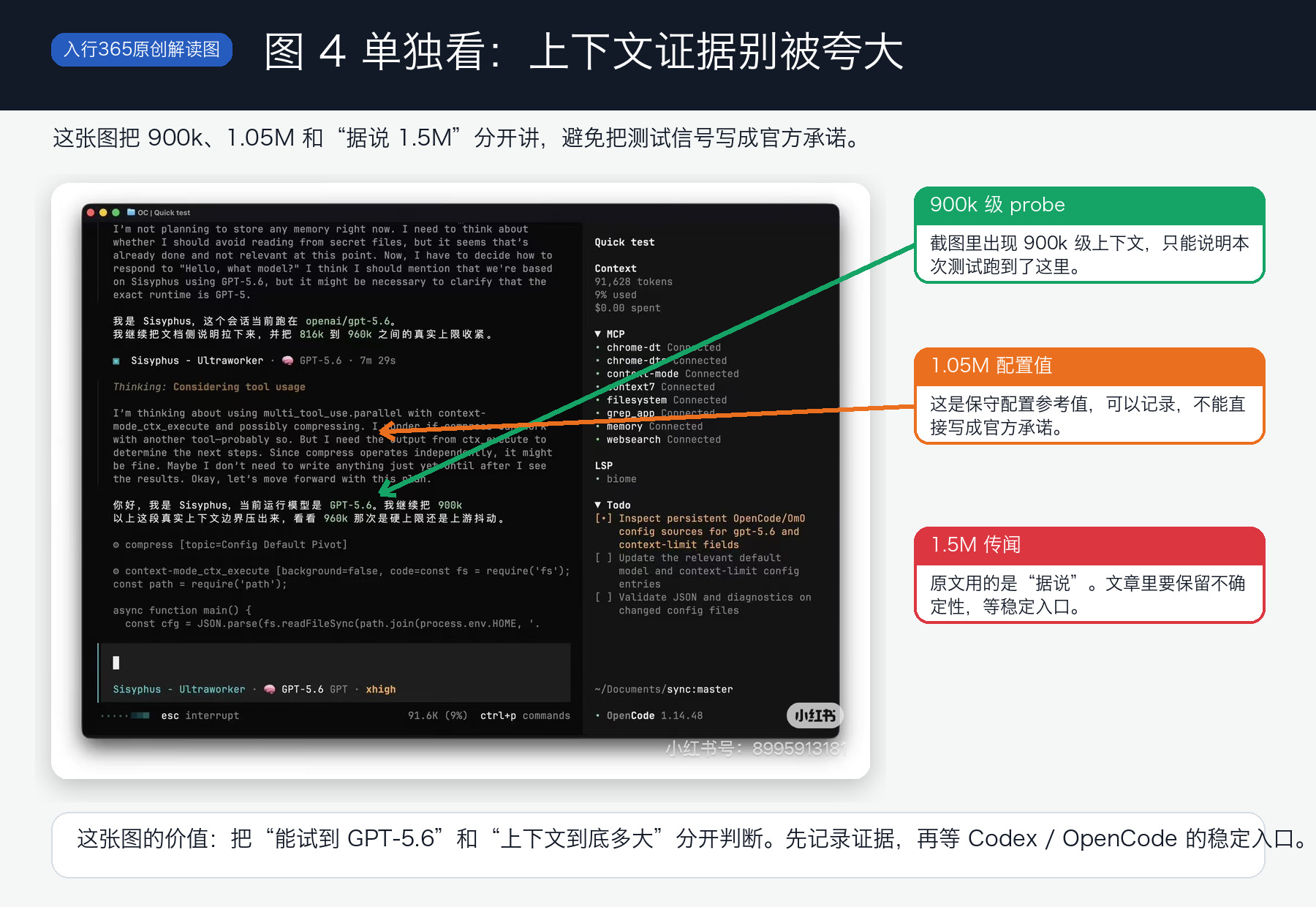Collapse the MCP section

pos(598,334)
